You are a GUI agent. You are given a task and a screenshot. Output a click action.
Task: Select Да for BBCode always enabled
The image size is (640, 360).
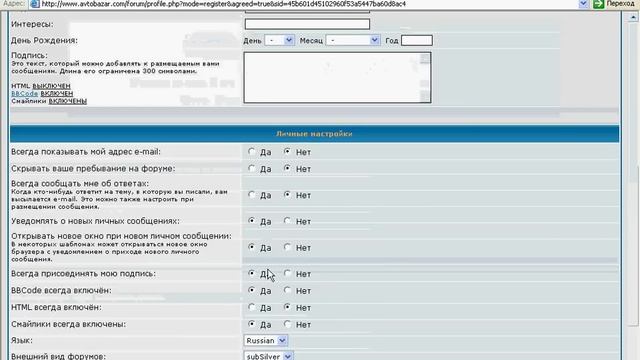pyautogui.click(x=251, y=290)
